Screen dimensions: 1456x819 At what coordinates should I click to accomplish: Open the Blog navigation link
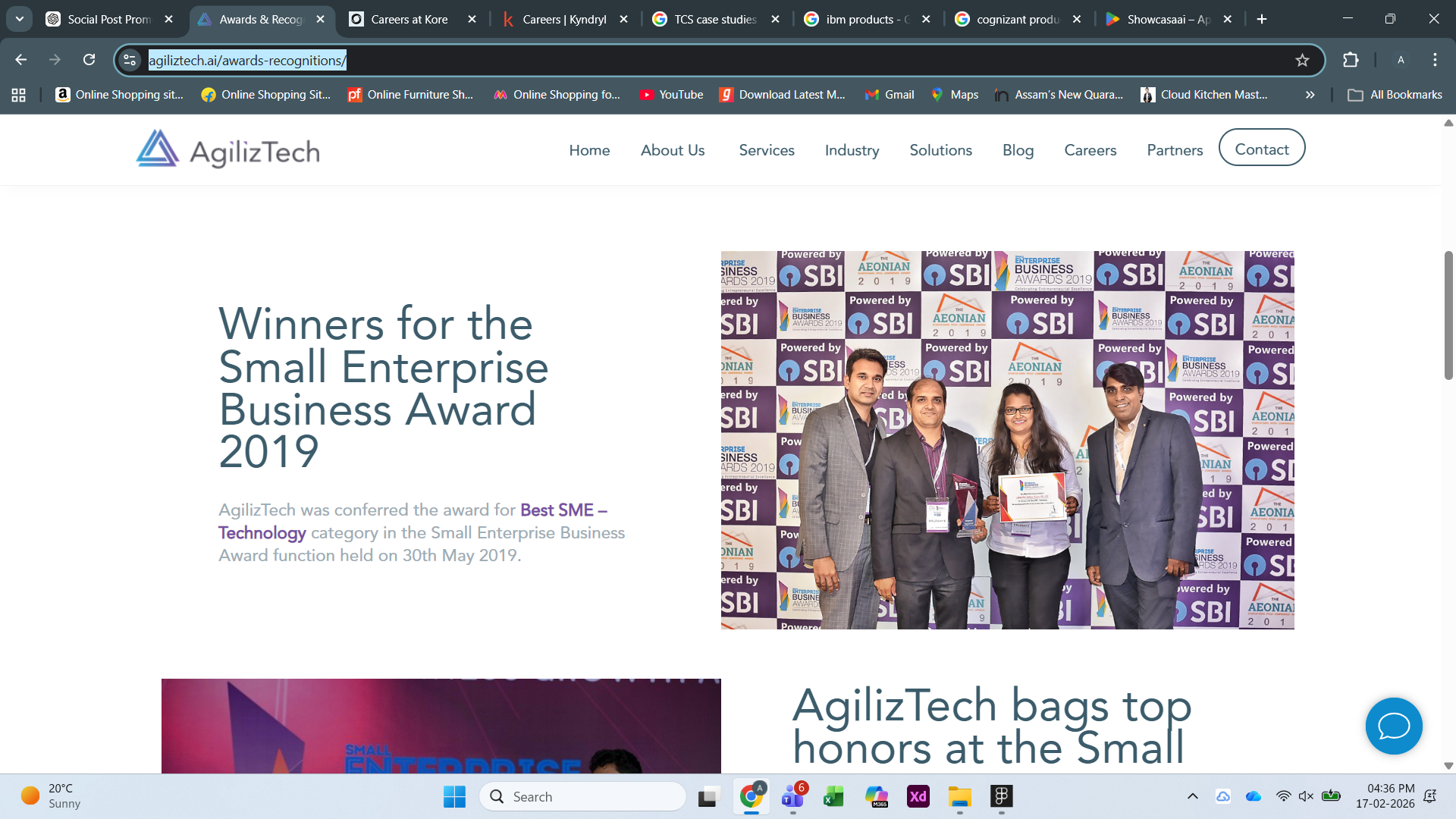1018,150
